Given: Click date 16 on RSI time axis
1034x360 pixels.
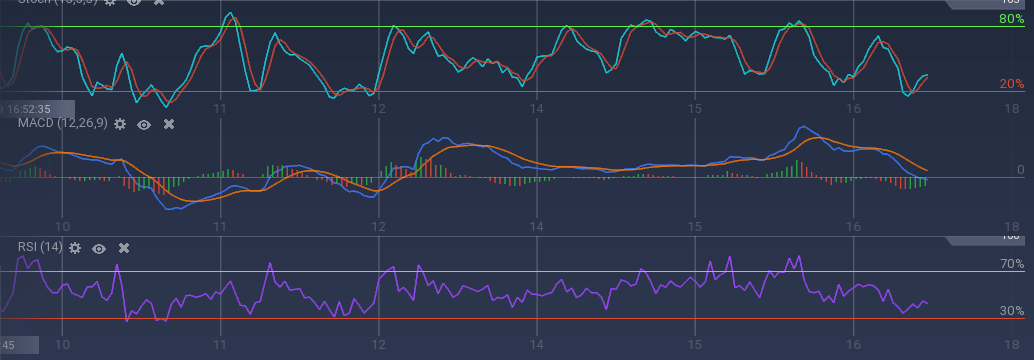Looking at the screenshot, I should tap(853, 344).
